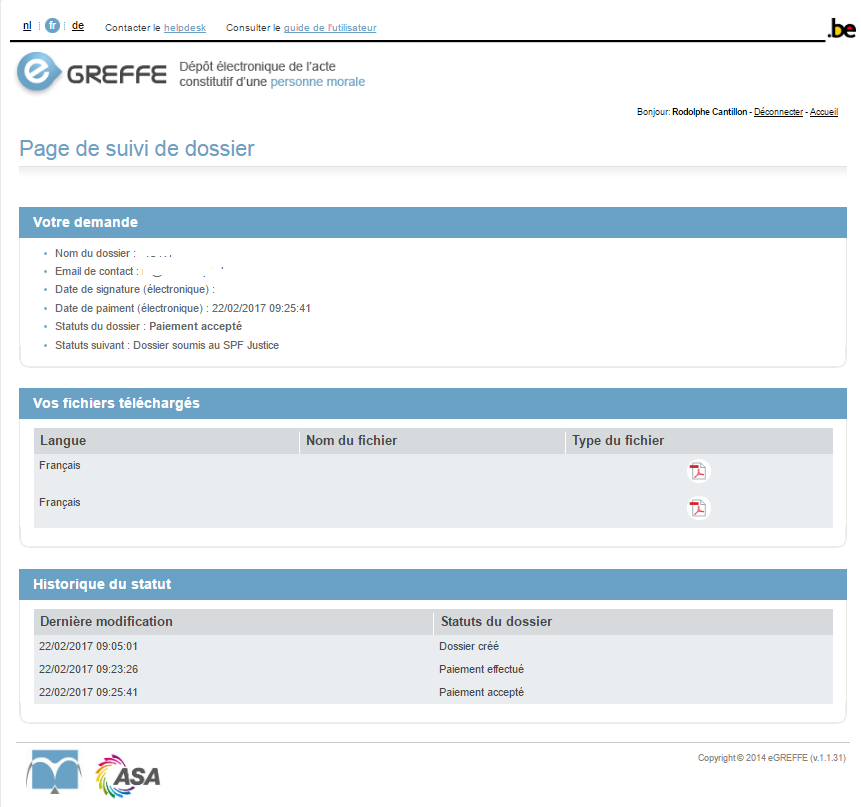861x807 pixels.
Task: Click the eGREFFE logo in the header
Action: 92,74
